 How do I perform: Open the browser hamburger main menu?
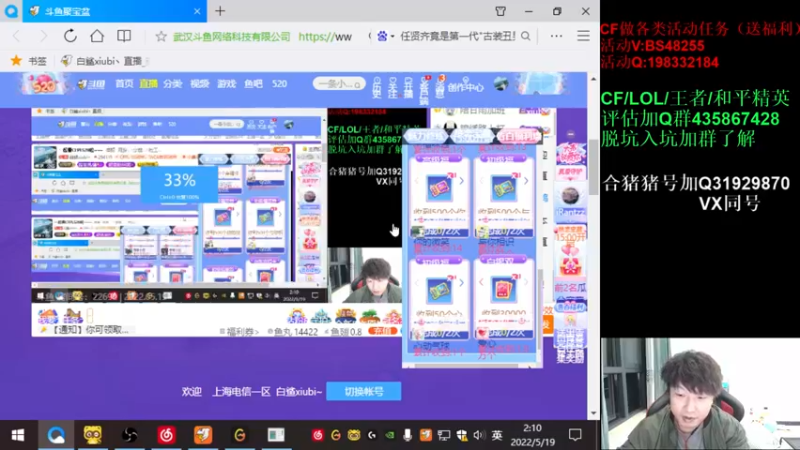(x=583, y=36)
